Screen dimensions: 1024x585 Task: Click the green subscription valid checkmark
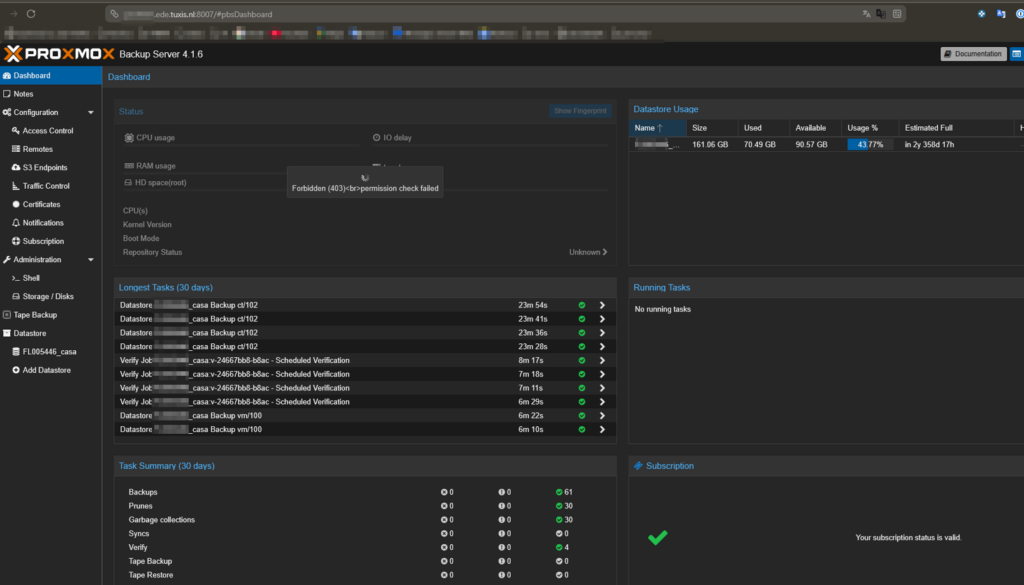(x=658, y=537)
